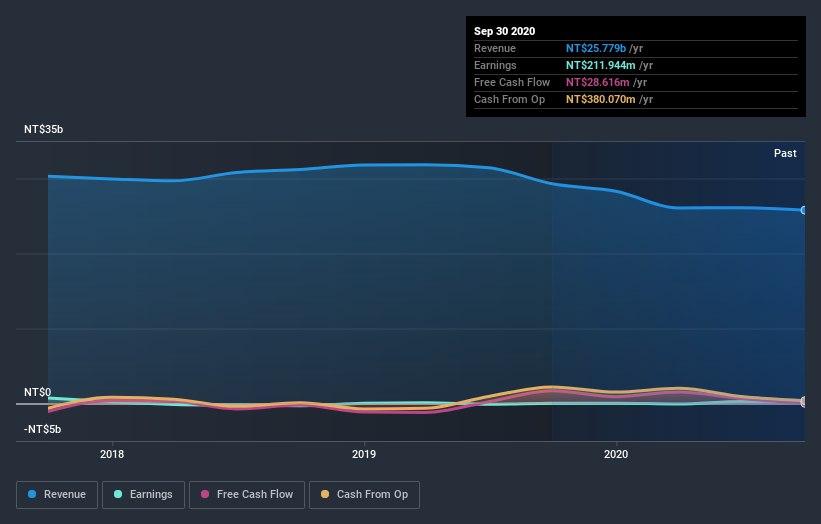Click the 2020 axis label
Screen dimensions: 821x524
tap(616, 454)
